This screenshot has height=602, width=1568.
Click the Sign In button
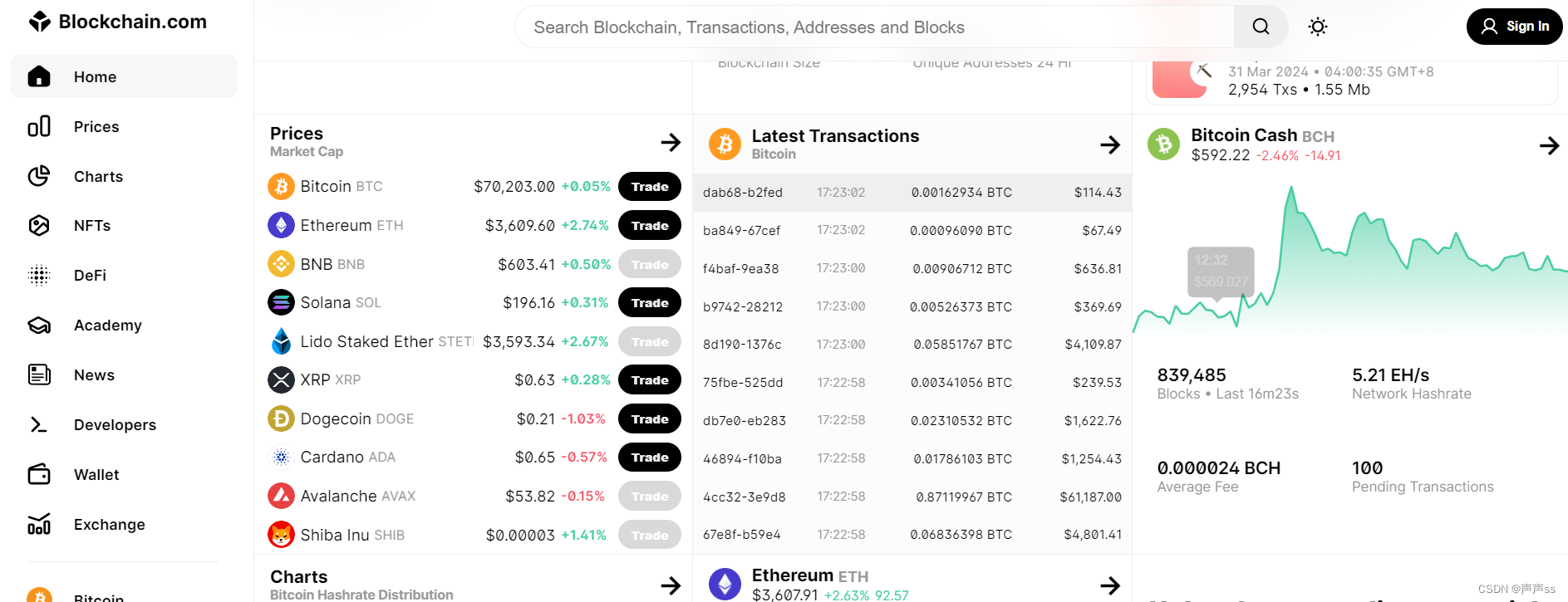pos(1514,27)
